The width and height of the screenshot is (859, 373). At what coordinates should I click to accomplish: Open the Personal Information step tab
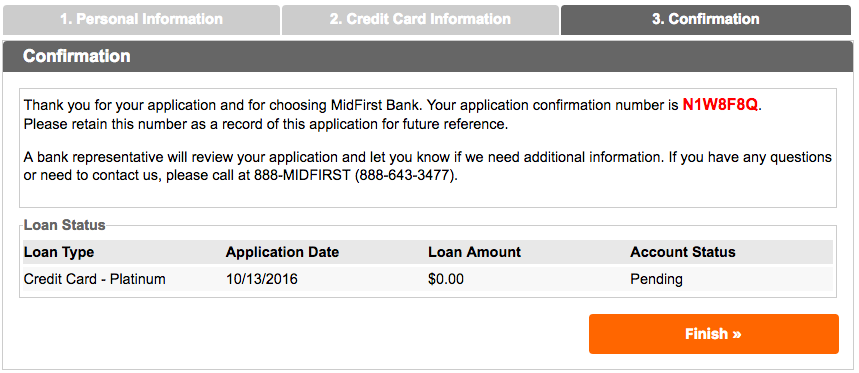(141, 20)
